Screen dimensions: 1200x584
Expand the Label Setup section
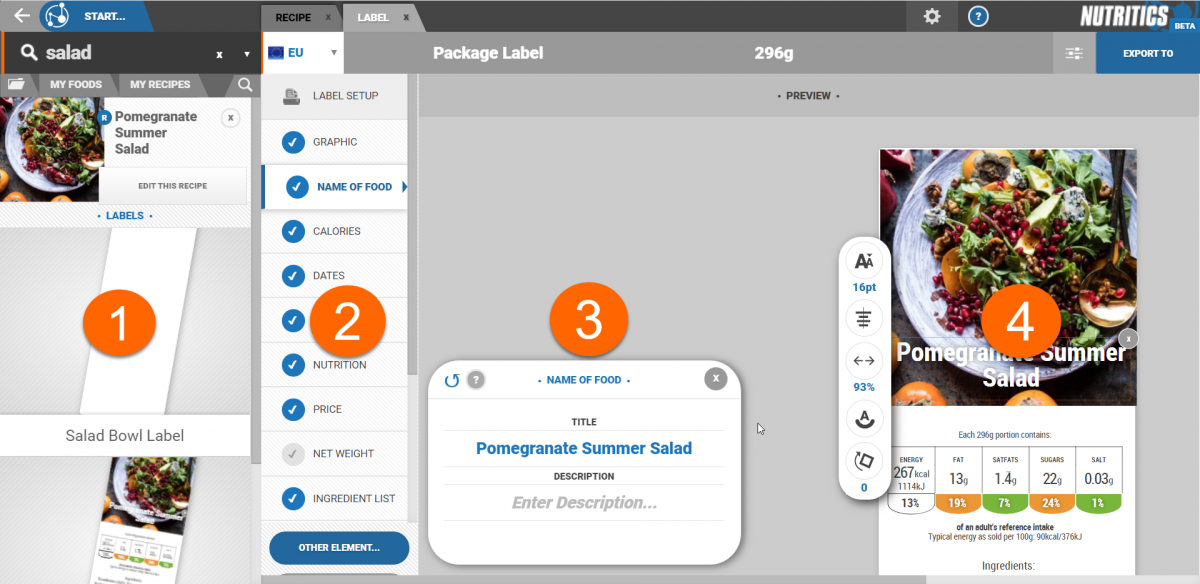[x=334, y=96]
